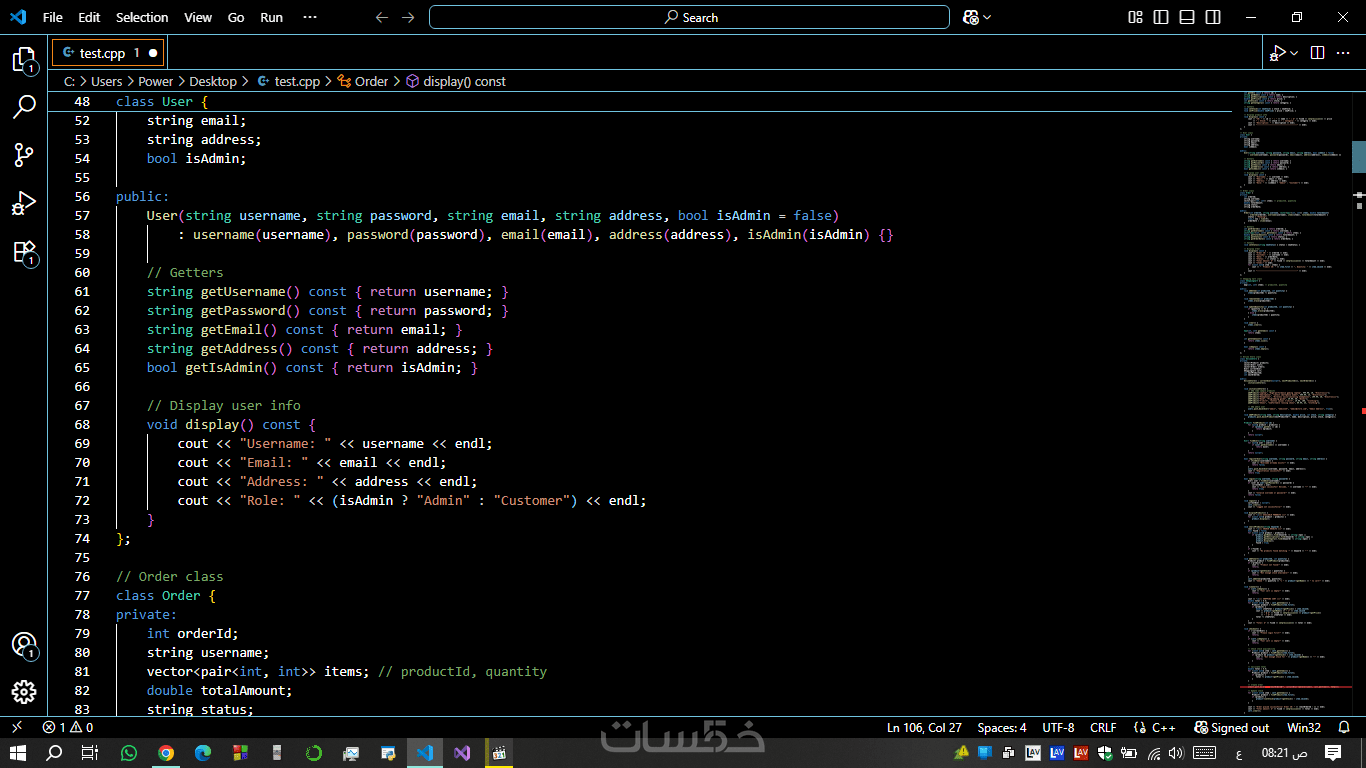Screen dimensions: 1366x768
Task: Go back using the title bar arrow
Action: click(381, 17)
